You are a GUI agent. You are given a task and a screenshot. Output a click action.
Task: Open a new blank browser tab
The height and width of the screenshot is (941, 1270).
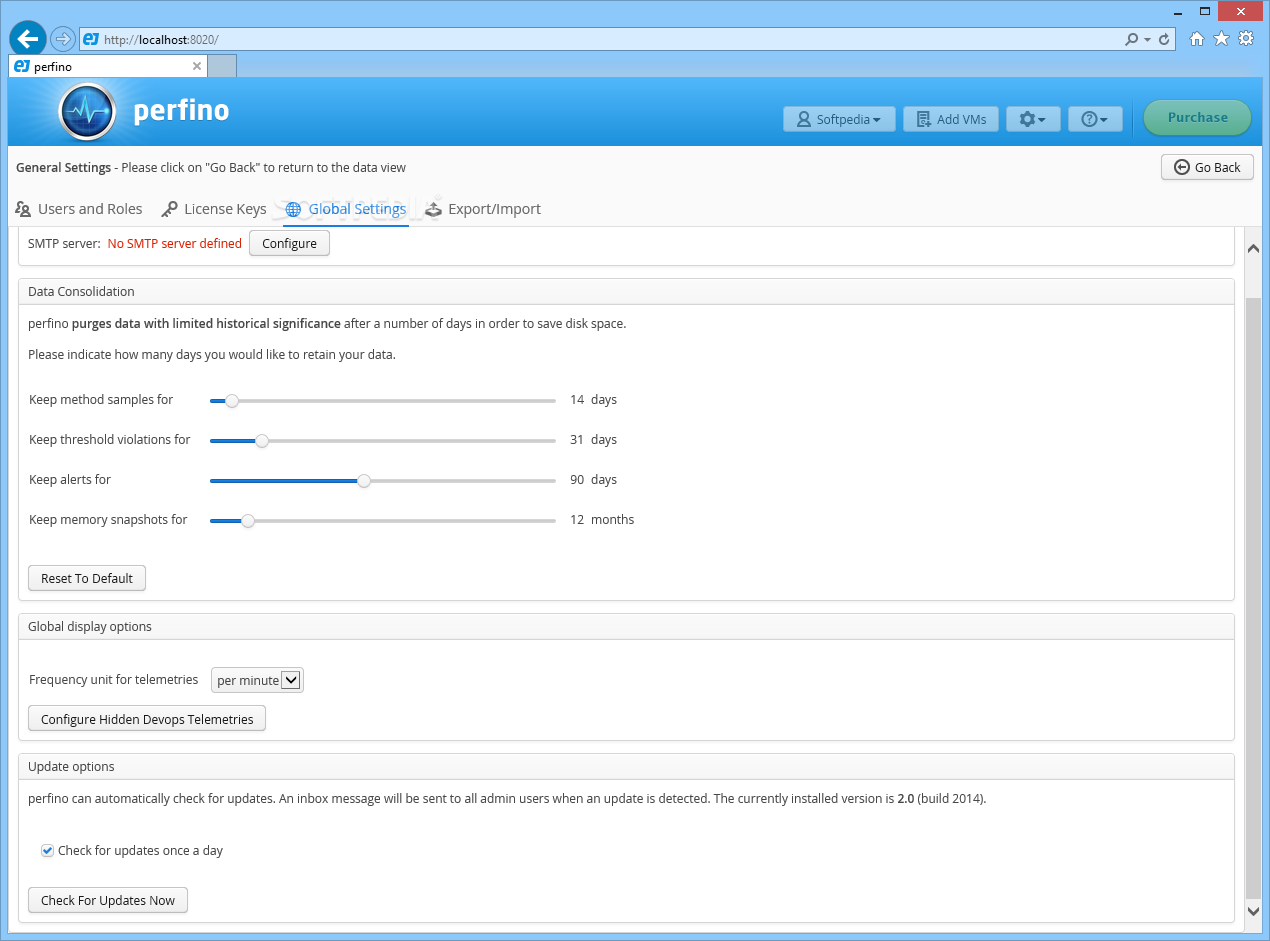(222, 66)
